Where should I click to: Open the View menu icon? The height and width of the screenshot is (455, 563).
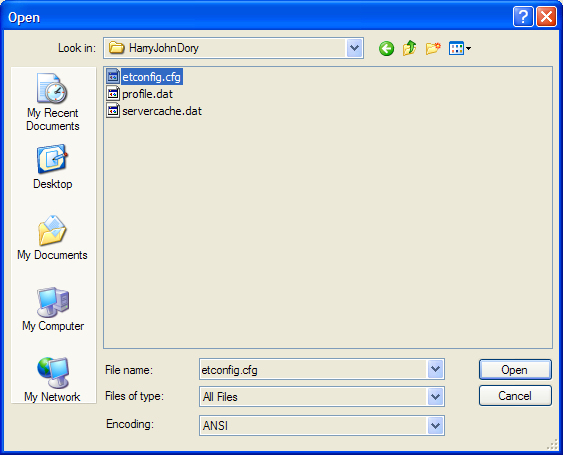[x=460, y=48]
